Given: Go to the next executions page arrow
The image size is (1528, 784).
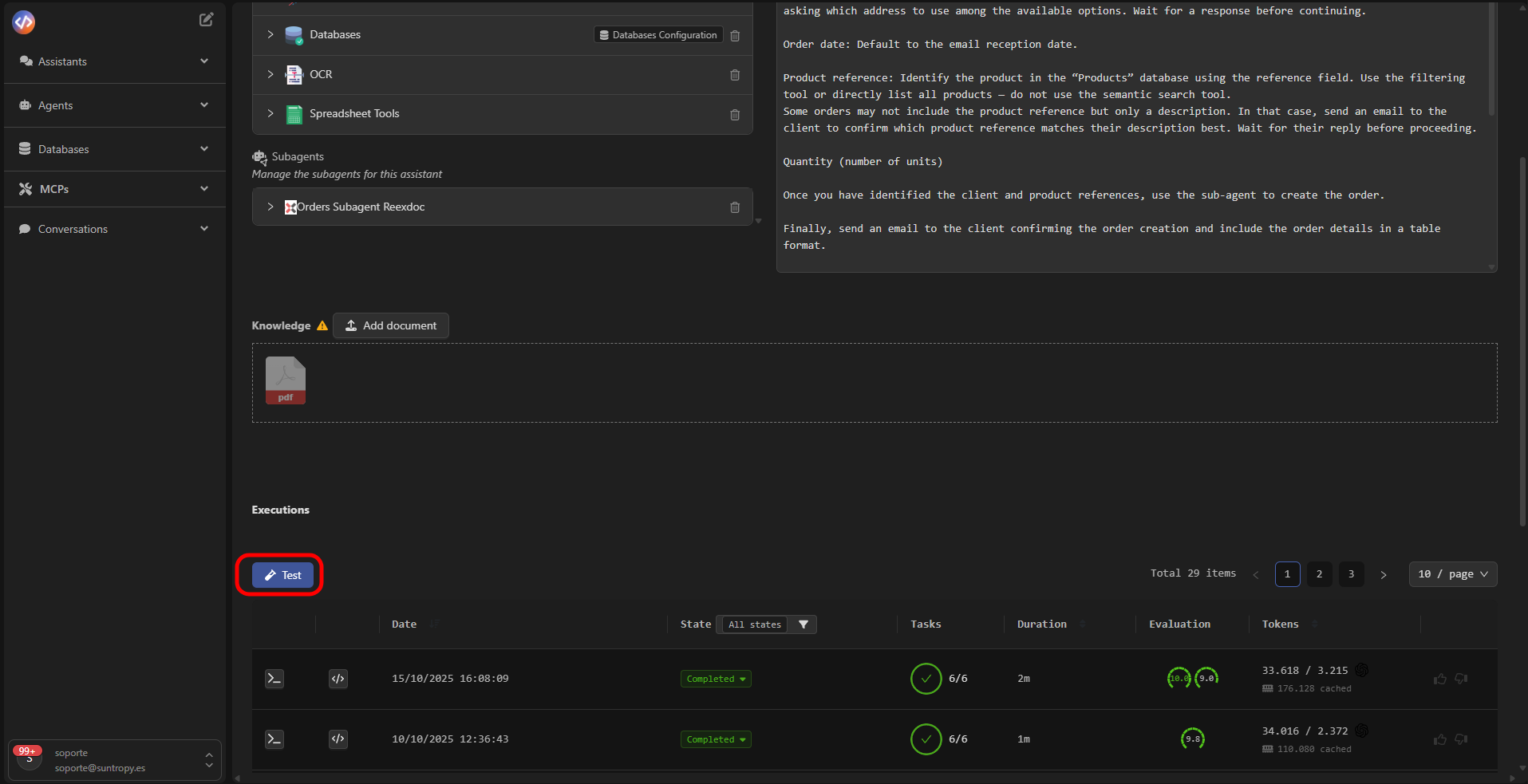Looking at the screenshot, I should point(1384,574).
